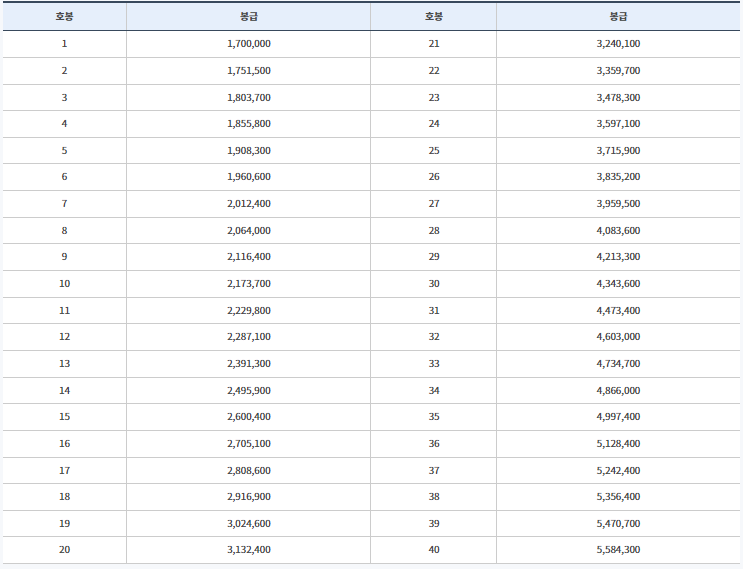The width and height of the screenshot is (743, 569).
Task: Click grade number 20 in 호봉 column
Action: [x=64, y=550]
